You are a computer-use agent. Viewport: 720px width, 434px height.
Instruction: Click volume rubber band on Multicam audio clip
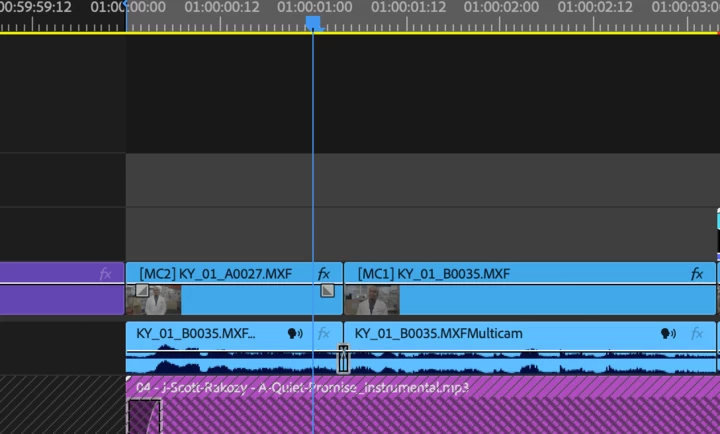(530, 351)
